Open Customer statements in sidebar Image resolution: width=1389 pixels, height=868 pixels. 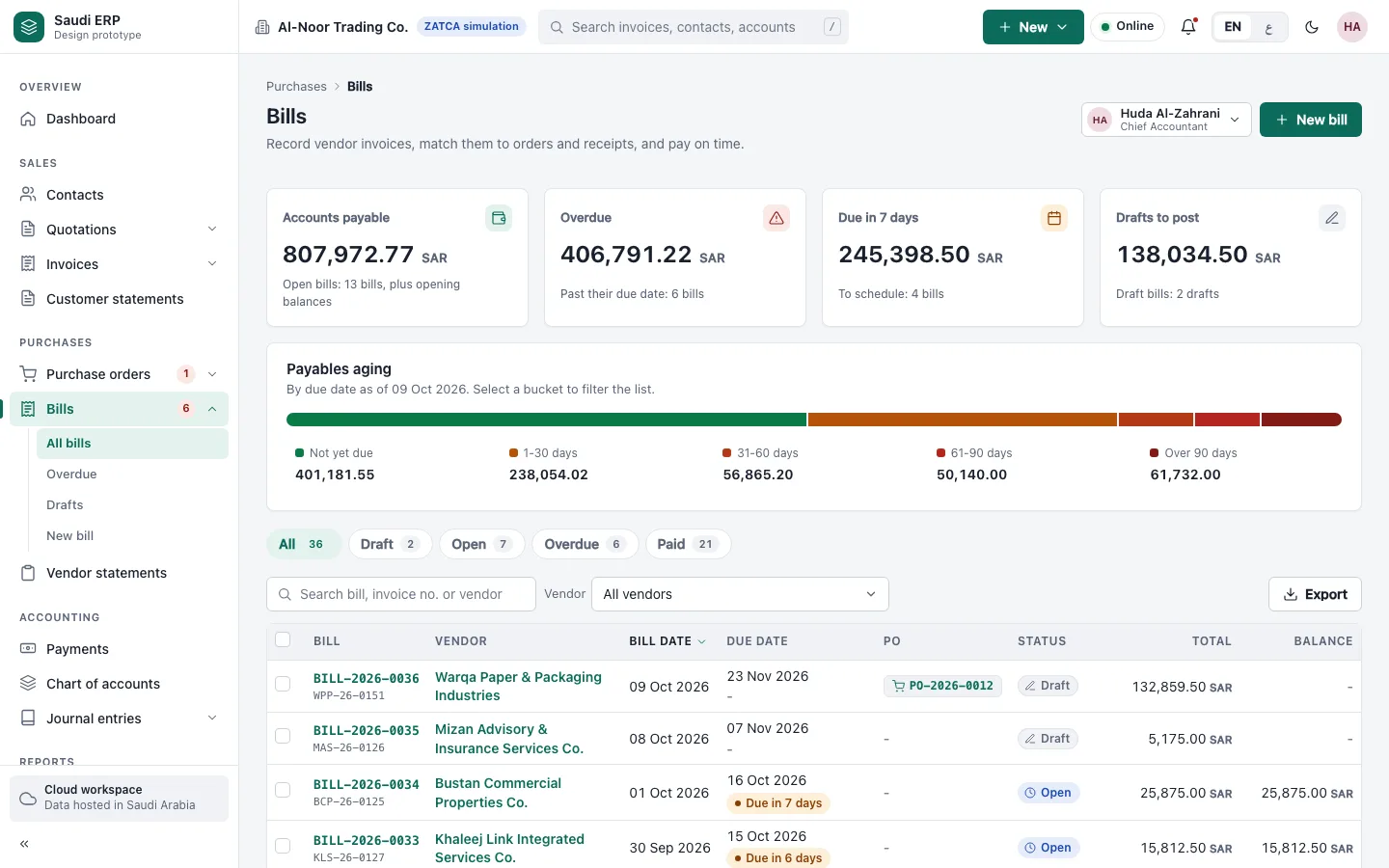pyautogui.click(x=119, y=299)
